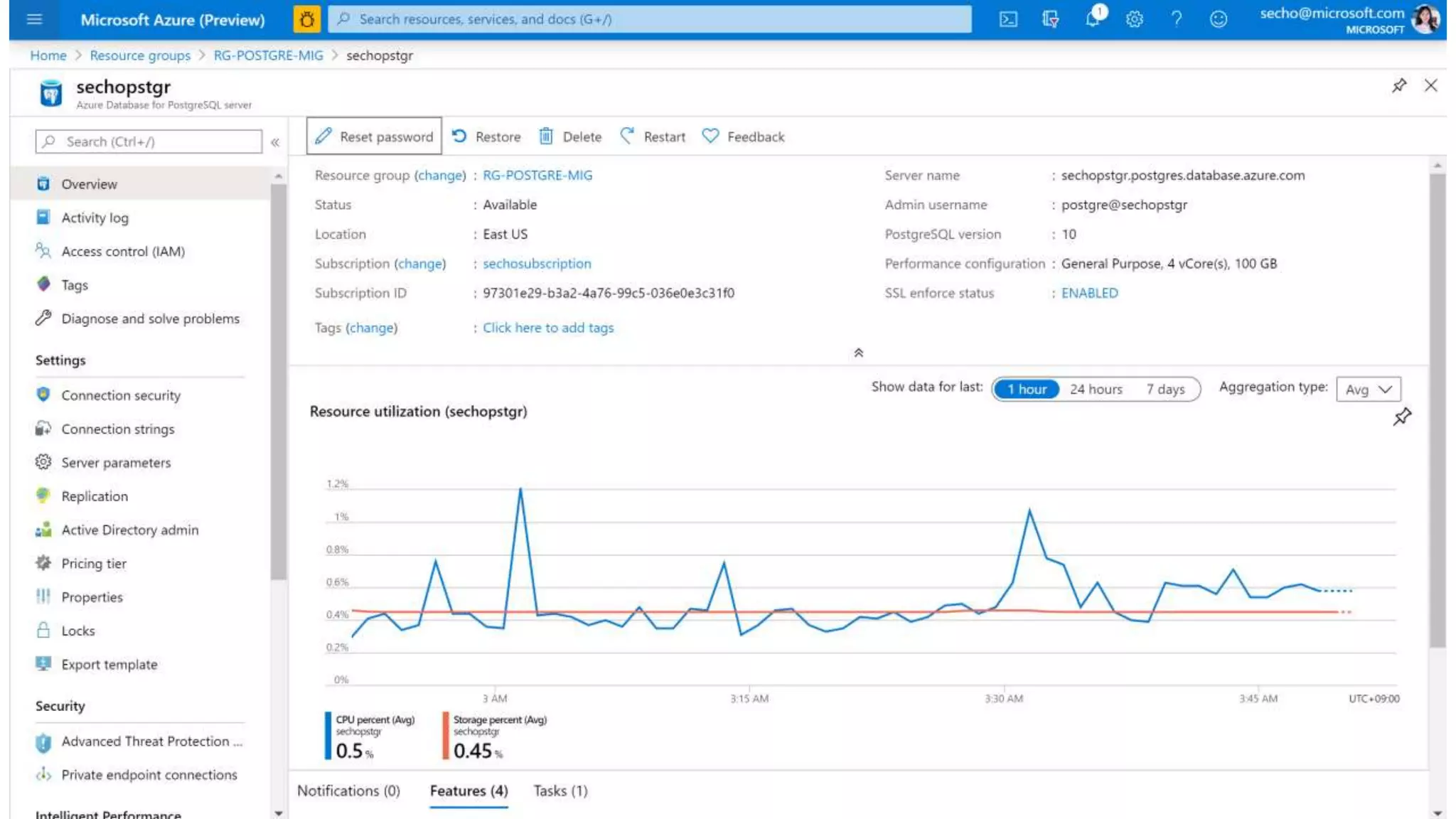Image resolution: width=1456 pixels, height=819 pixels.
Task: Collapse the essentials section chevron
Action: pos(859,353)
